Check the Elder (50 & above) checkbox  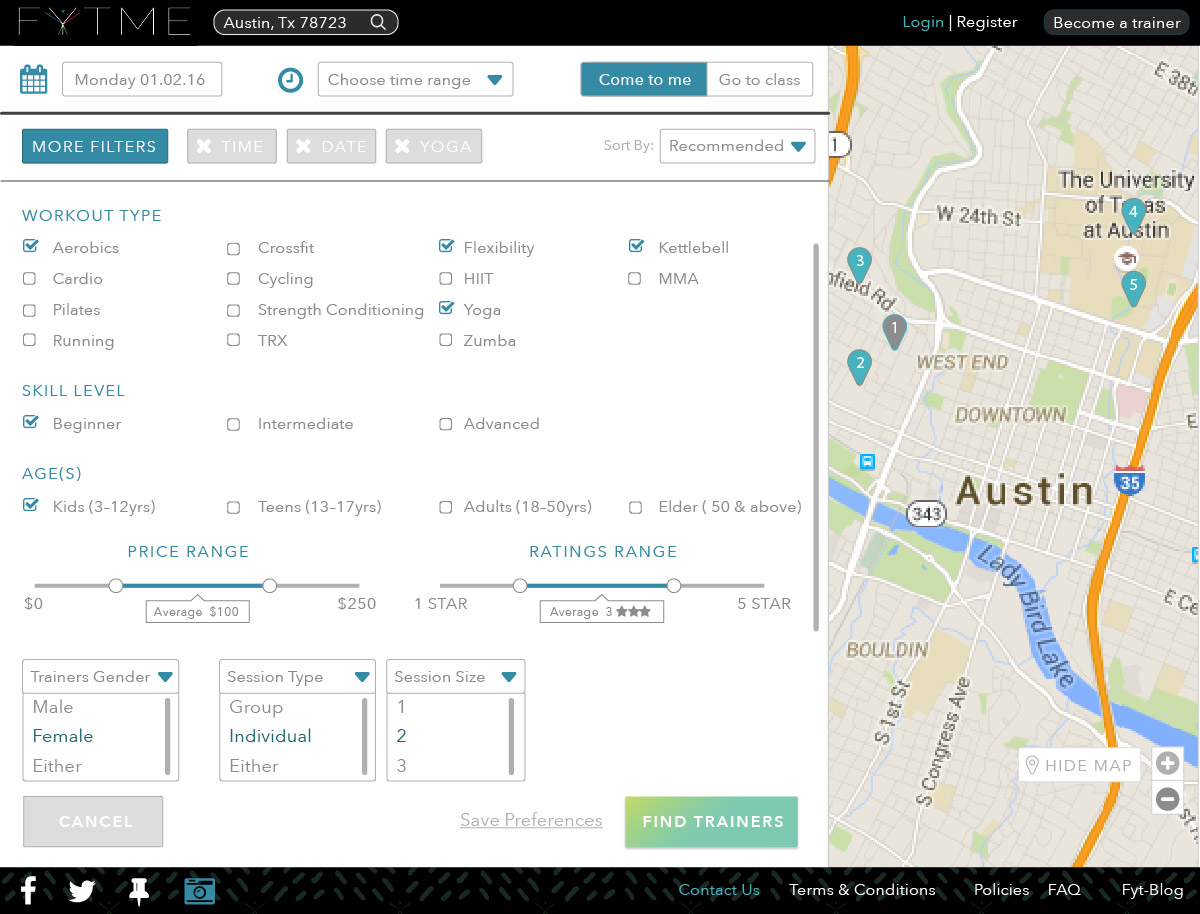pos(635,507)
